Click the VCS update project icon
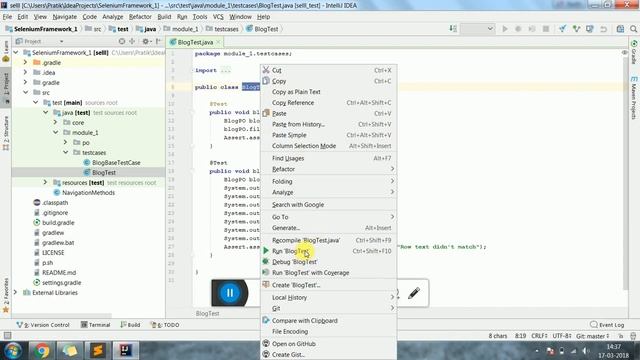The width and height of the screenshot is (640, 360). [x=562, y=29]
